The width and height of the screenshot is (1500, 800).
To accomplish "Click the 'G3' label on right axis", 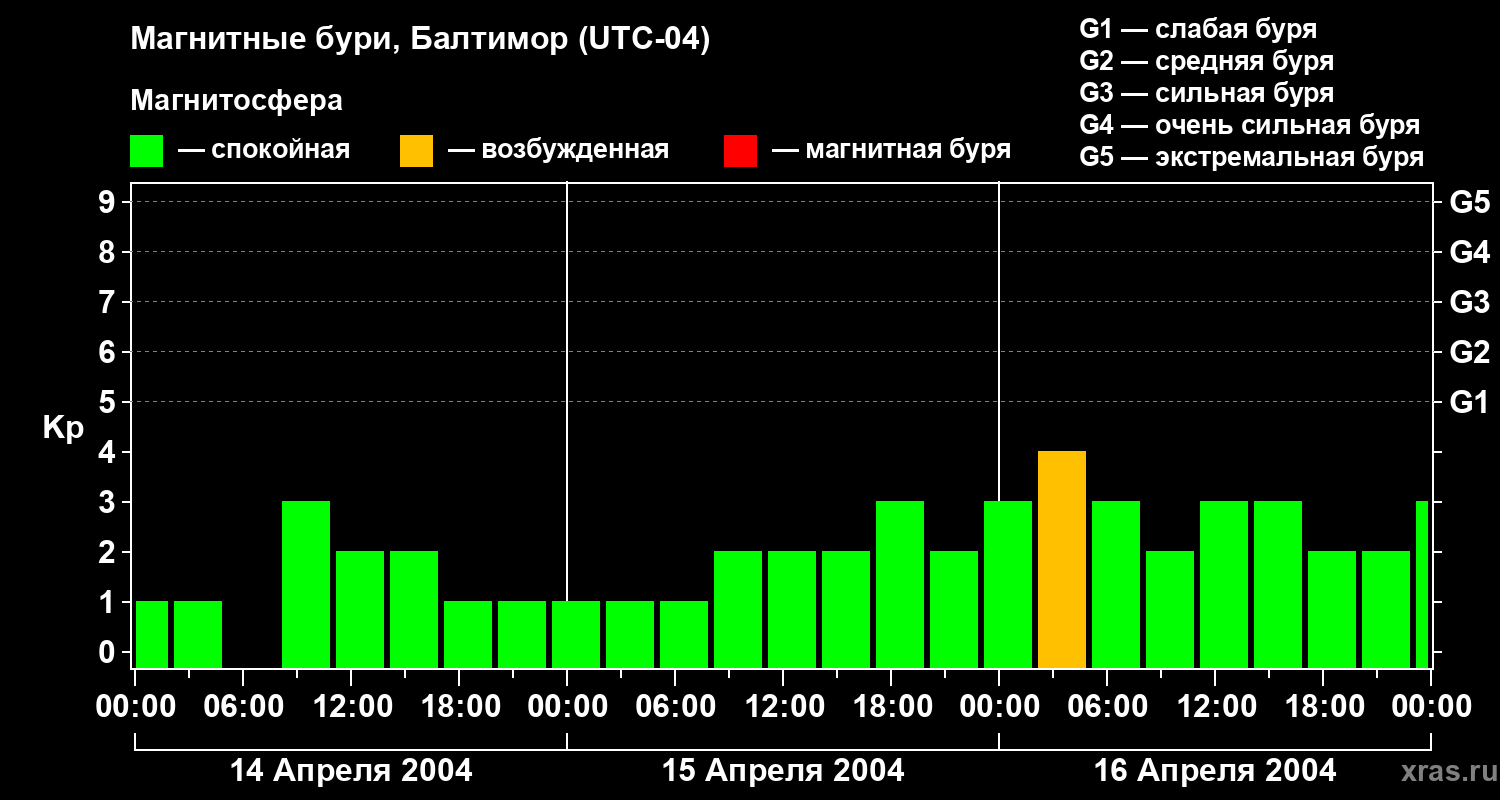I will pos(1469,303).
